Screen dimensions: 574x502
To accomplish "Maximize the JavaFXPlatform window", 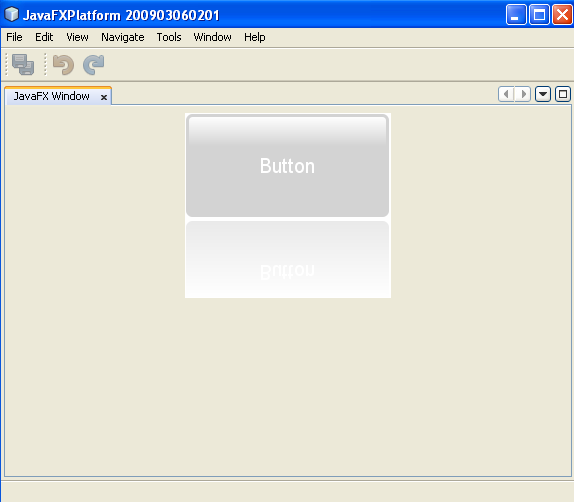I will 539,15.
